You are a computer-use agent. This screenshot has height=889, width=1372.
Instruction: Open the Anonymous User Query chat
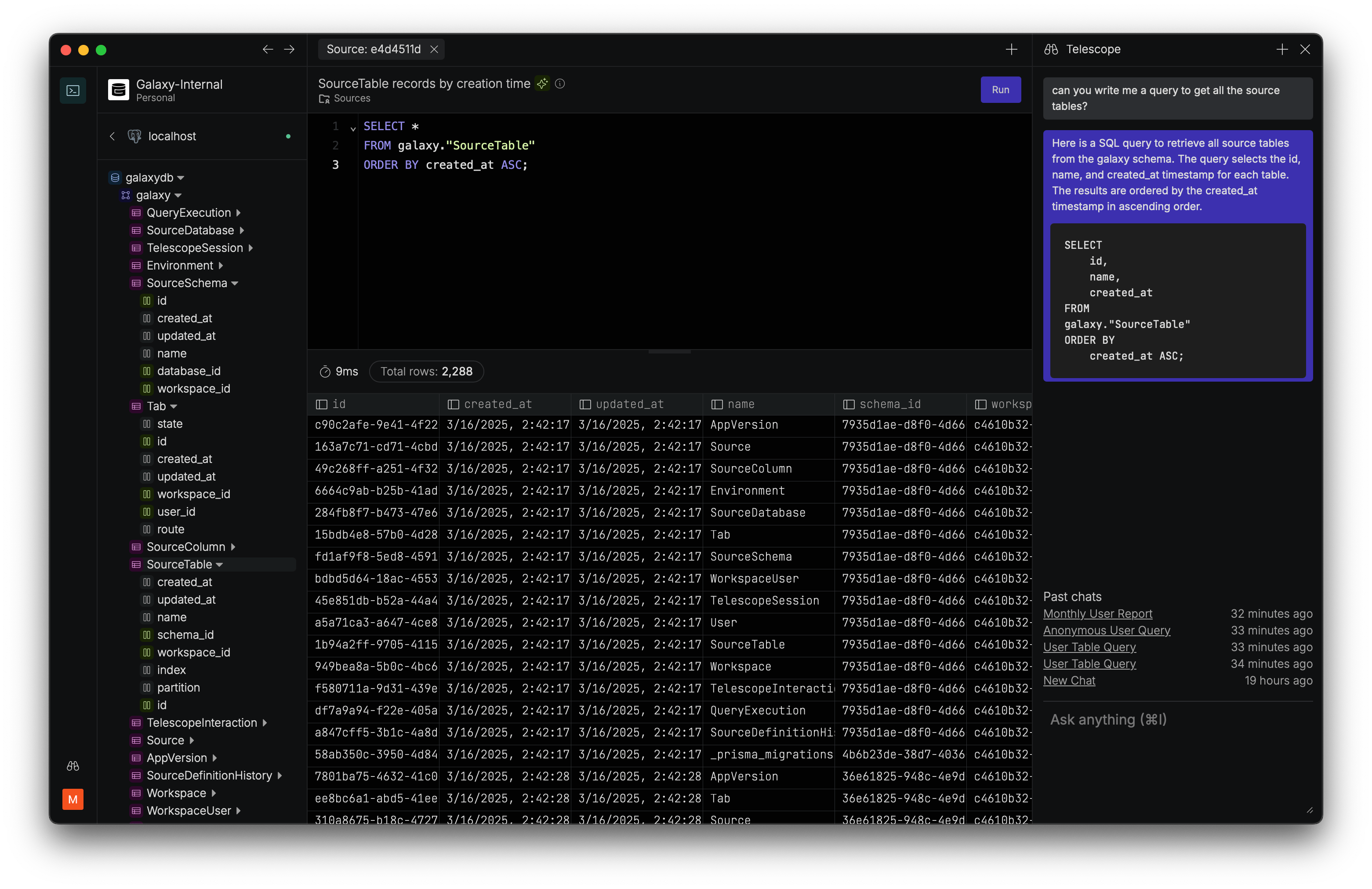coord(1106,630)
